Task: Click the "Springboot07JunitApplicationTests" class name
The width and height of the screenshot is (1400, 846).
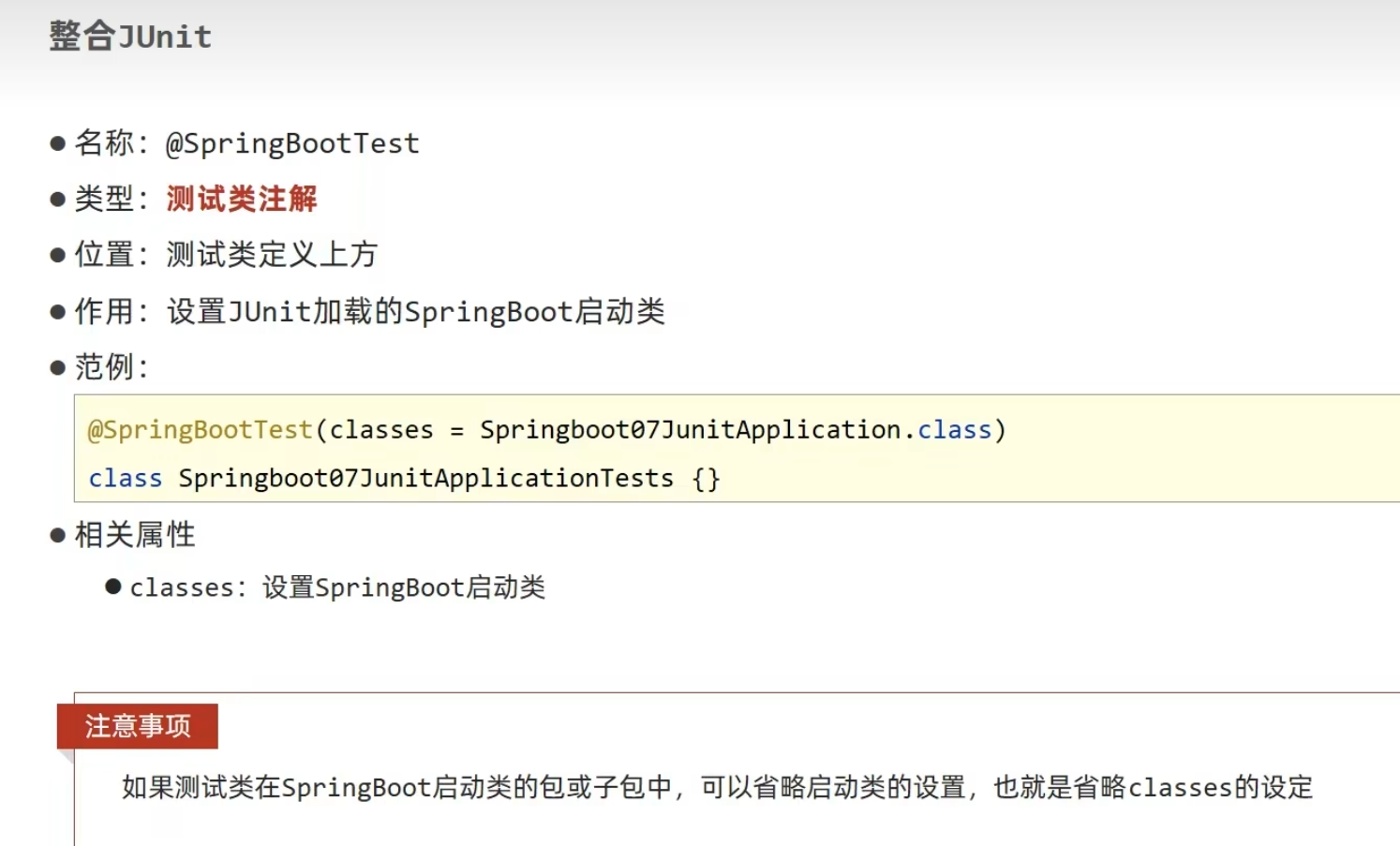Action: (x=425, y=479)
